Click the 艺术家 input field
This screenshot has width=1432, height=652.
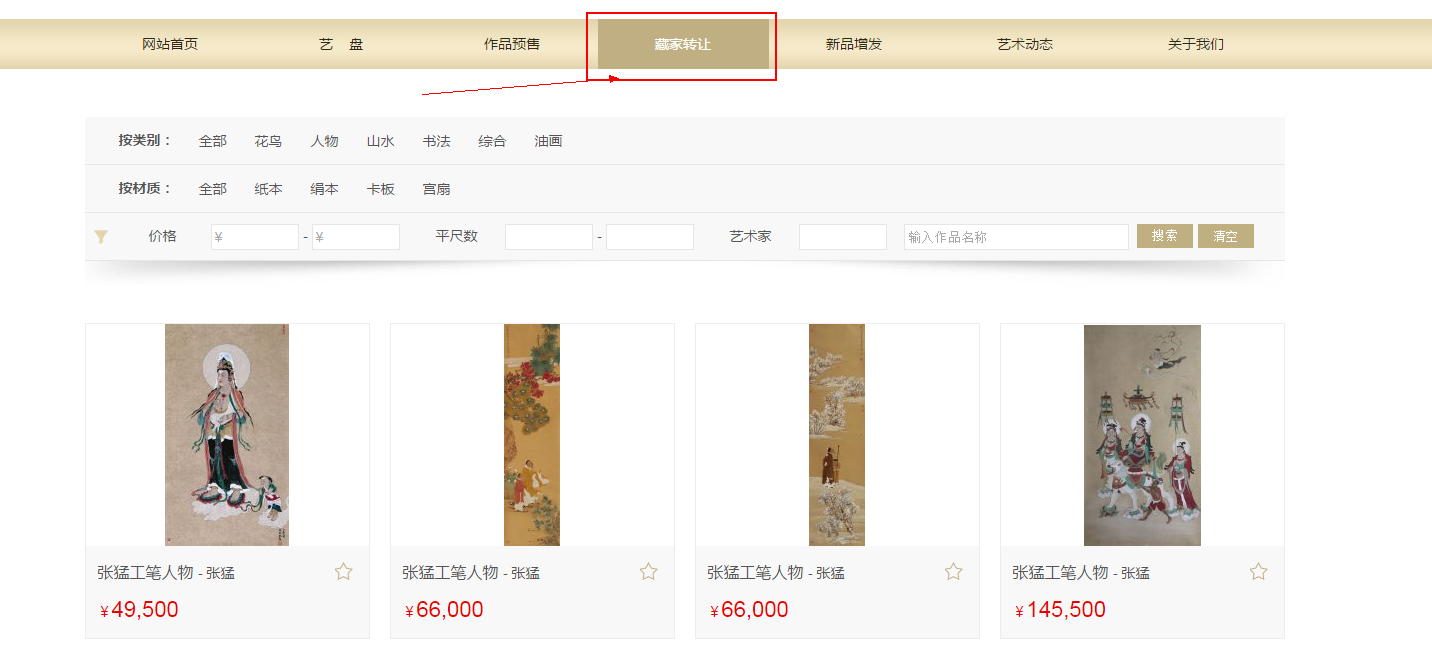click(x=843, y=237)
